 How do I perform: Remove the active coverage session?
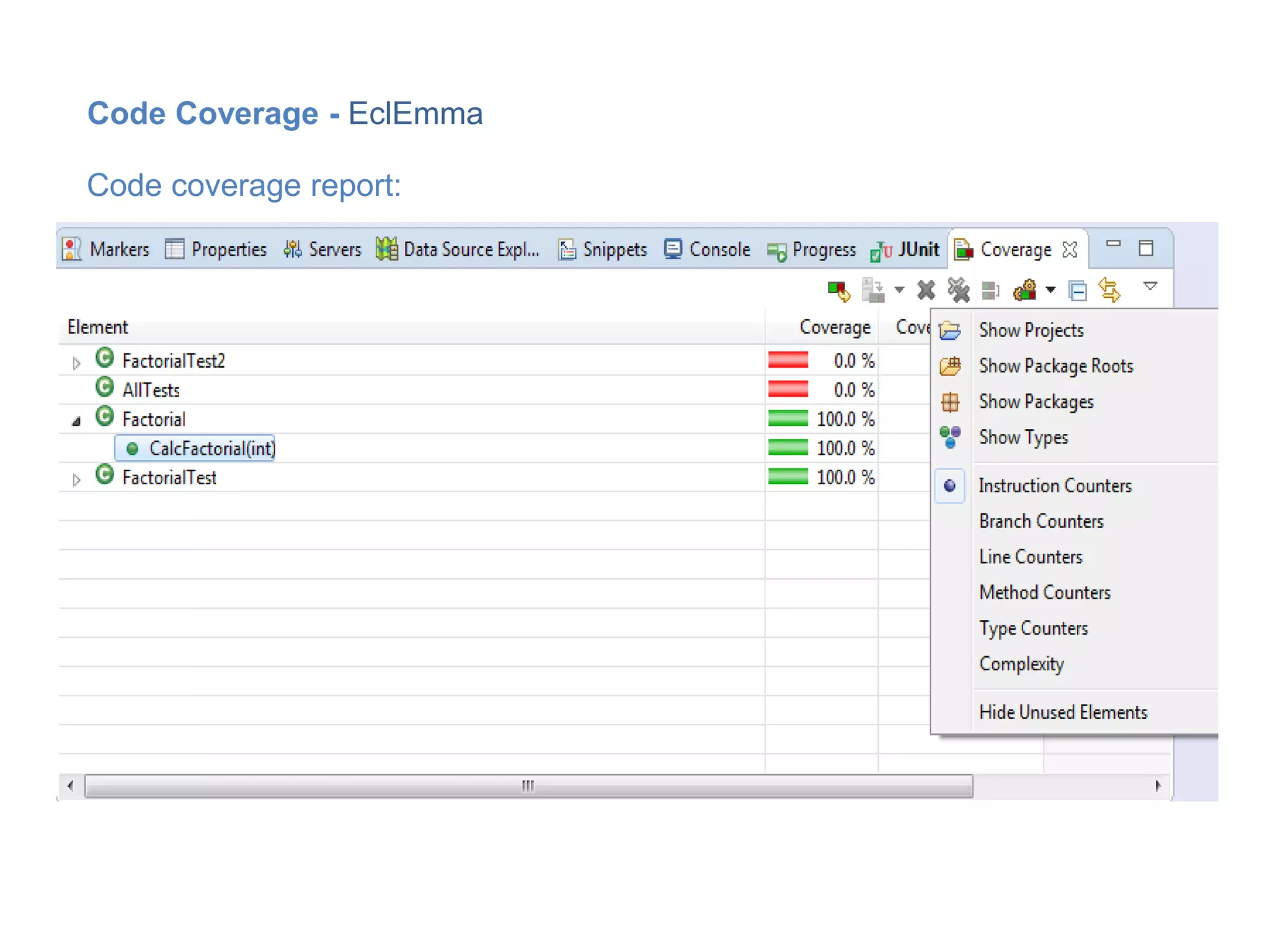coord(926,290)
